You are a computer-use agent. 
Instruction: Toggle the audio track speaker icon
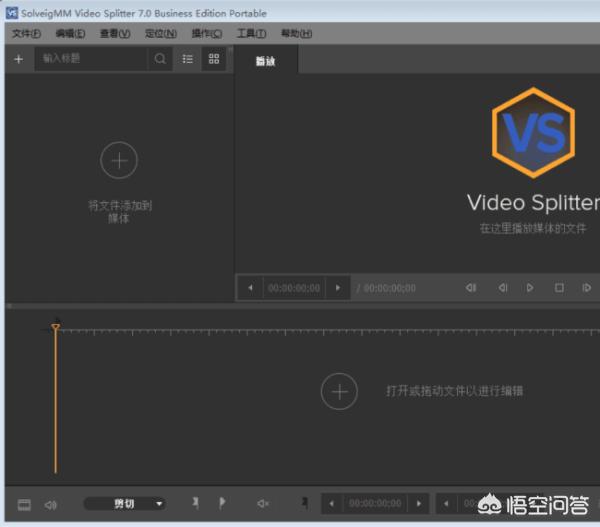(51, 505)
